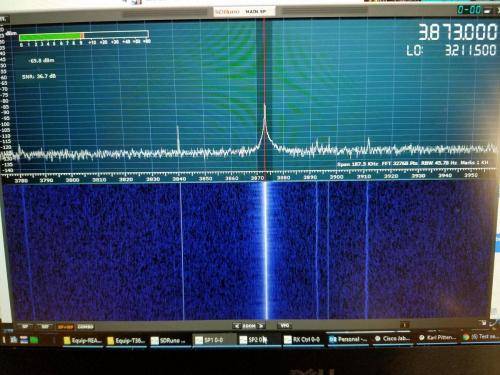Open the Equip-REA folder taskbar item
The width and height of the screenshot is (500, 375).
tap(83, 341)
